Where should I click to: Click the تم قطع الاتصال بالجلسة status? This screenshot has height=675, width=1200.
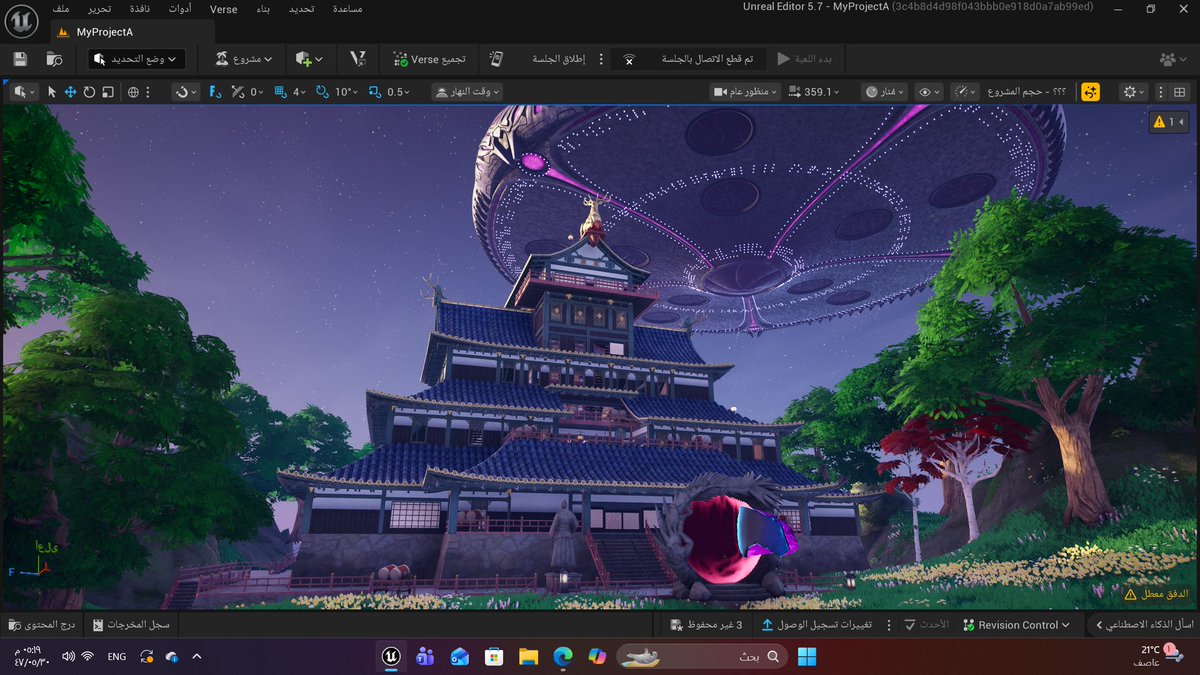pos(690,59)
